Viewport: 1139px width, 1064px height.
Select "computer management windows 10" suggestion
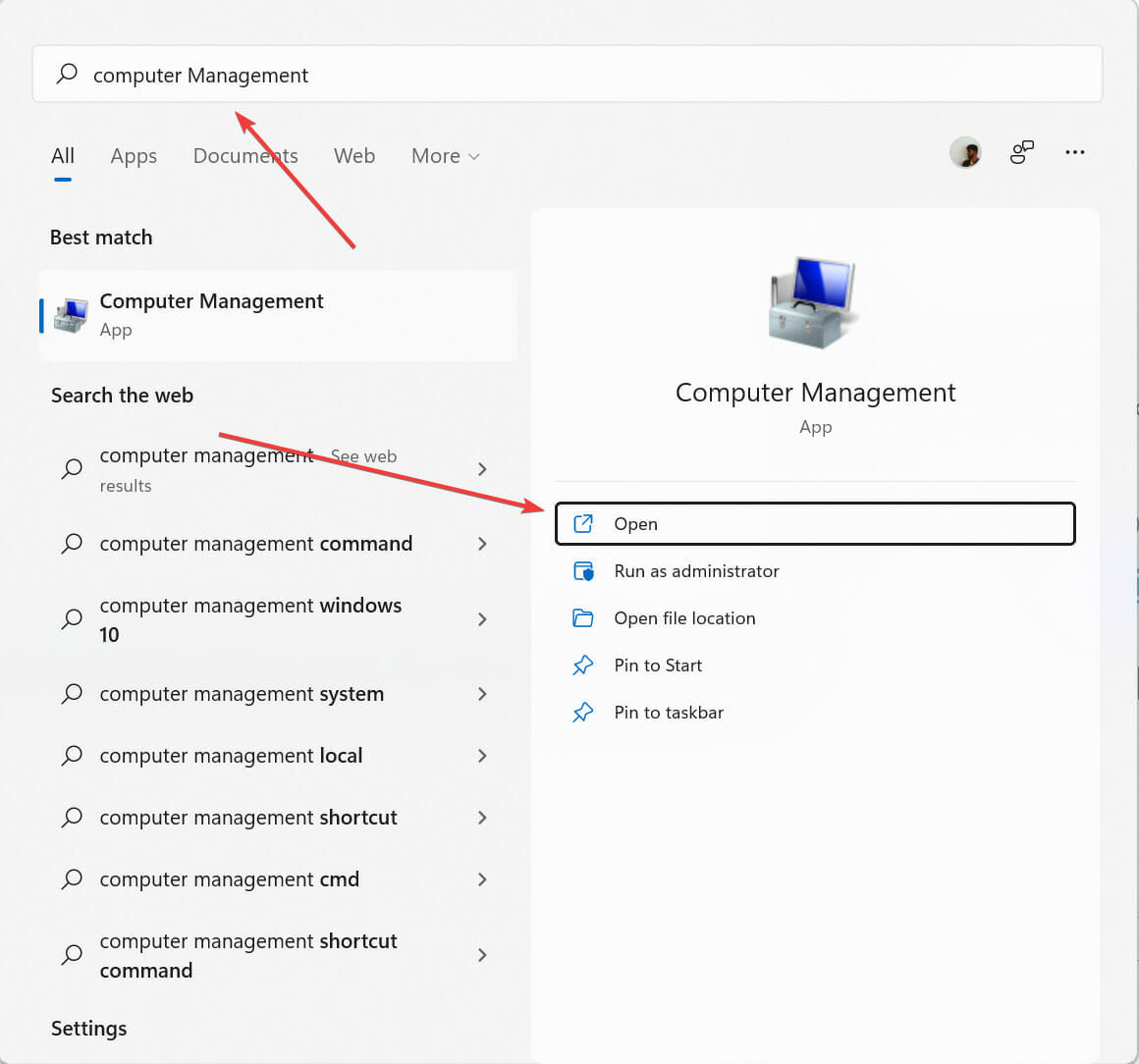click(278, 619)
